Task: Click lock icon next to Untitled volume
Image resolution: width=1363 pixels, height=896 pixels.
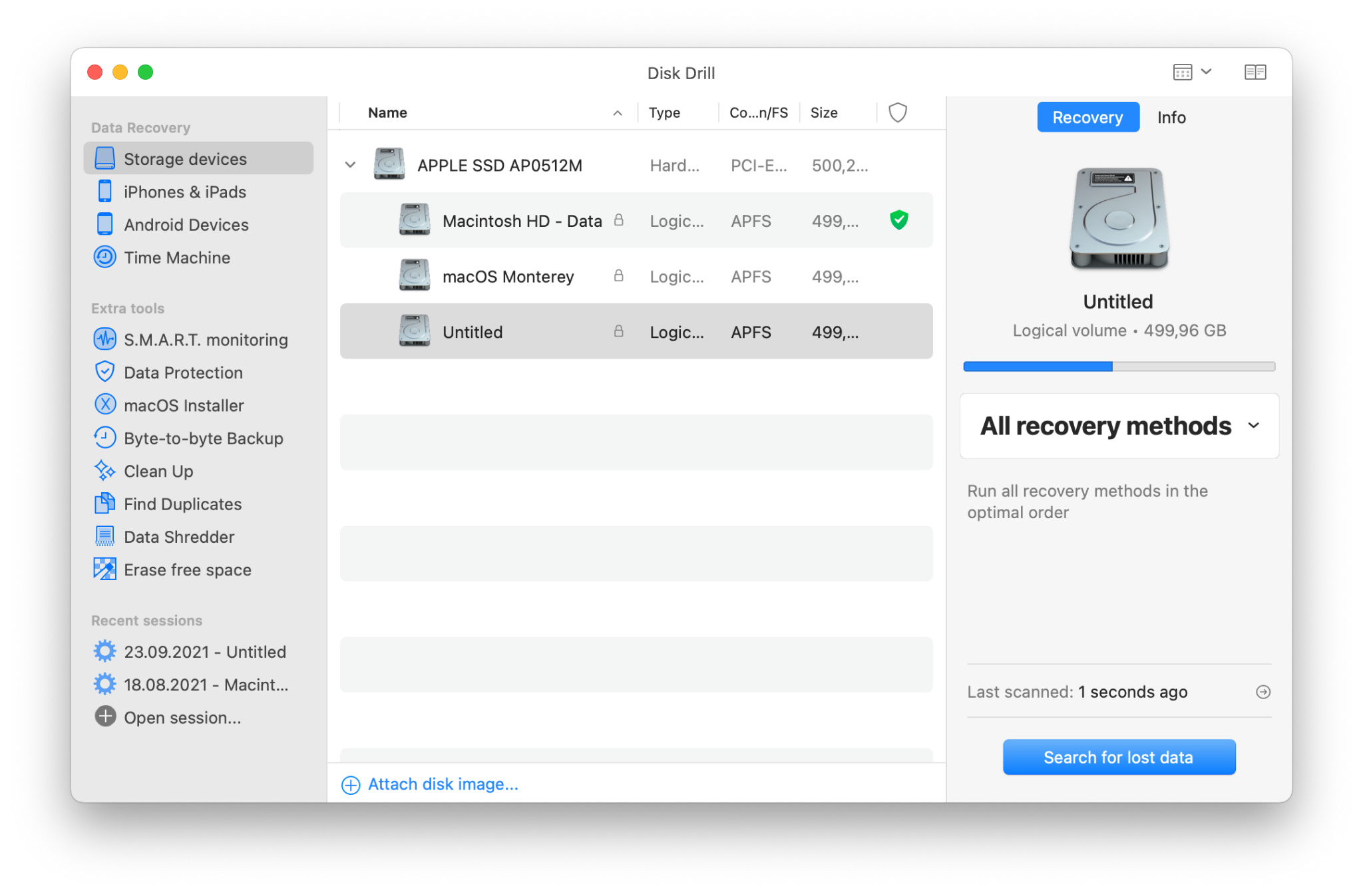Action: [x=618, y=331]
